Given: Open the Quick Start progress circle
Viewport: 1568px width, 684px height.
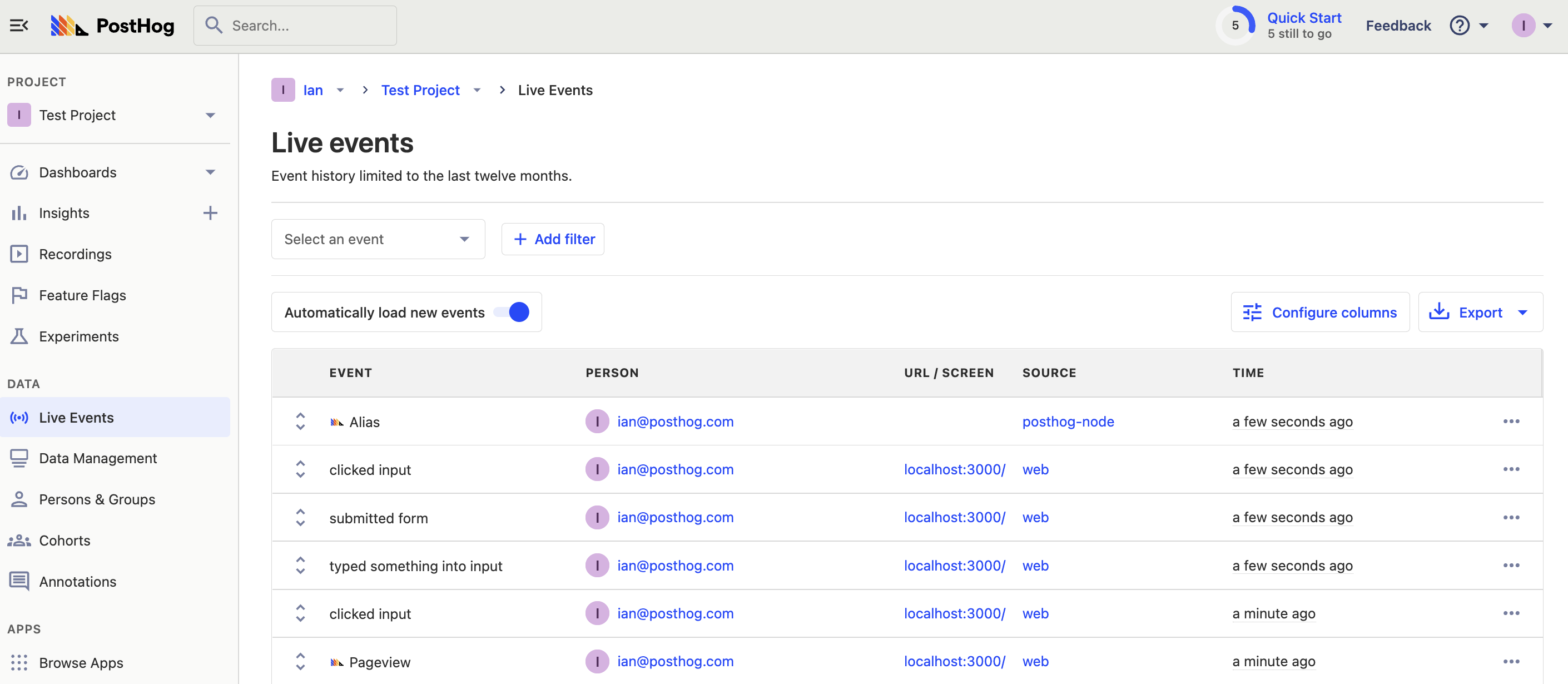Looking at the screenshot, I should click(x=1235, y=26).
